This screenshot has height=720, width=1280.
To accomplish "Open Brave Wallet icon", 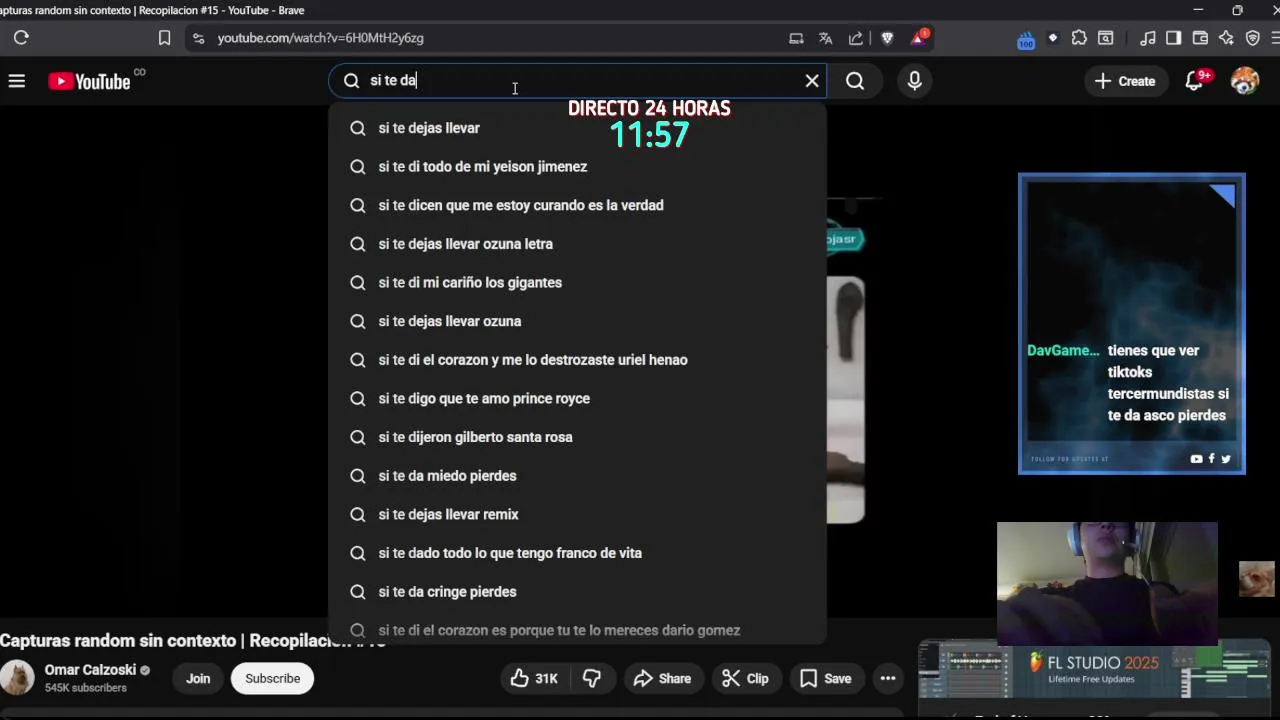I will tap(1200, 38).
